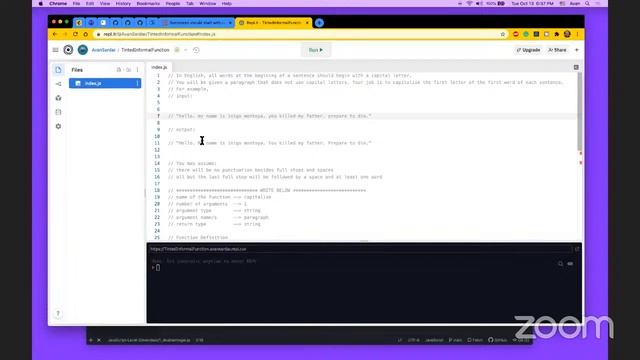Click the Spotlight search icon in menu bar
Screen dimensions: 640x360
click(587, 3)
